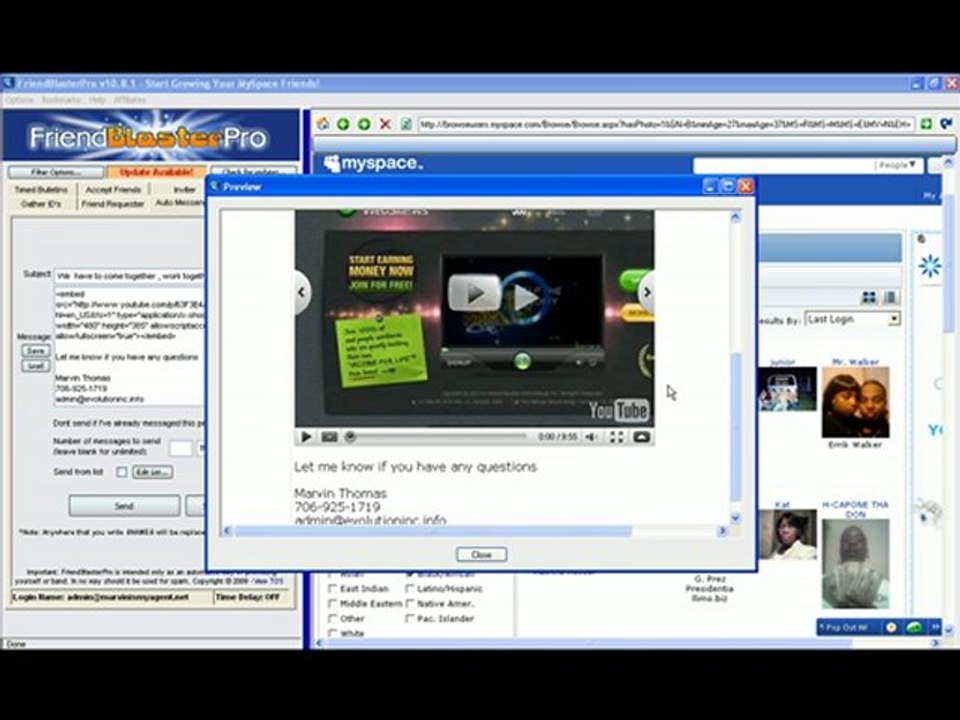The width and height of the screenshot is (960, 720).
Task: Click the double-arrow icon in the IM bar
Action: click(936, 627)
